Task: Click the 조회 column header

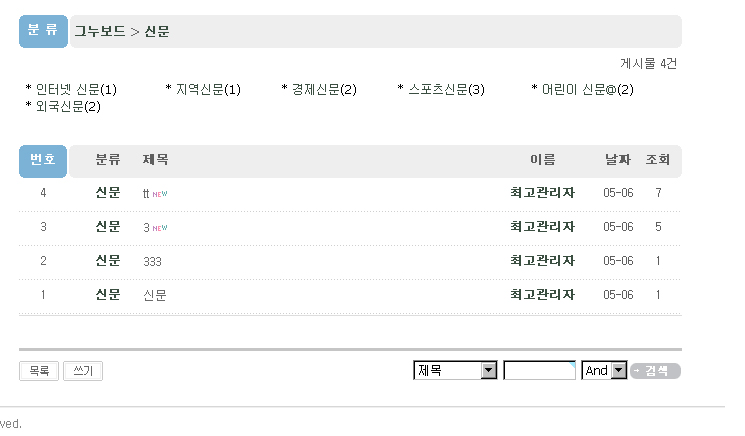Action: (x=657, y=160)
